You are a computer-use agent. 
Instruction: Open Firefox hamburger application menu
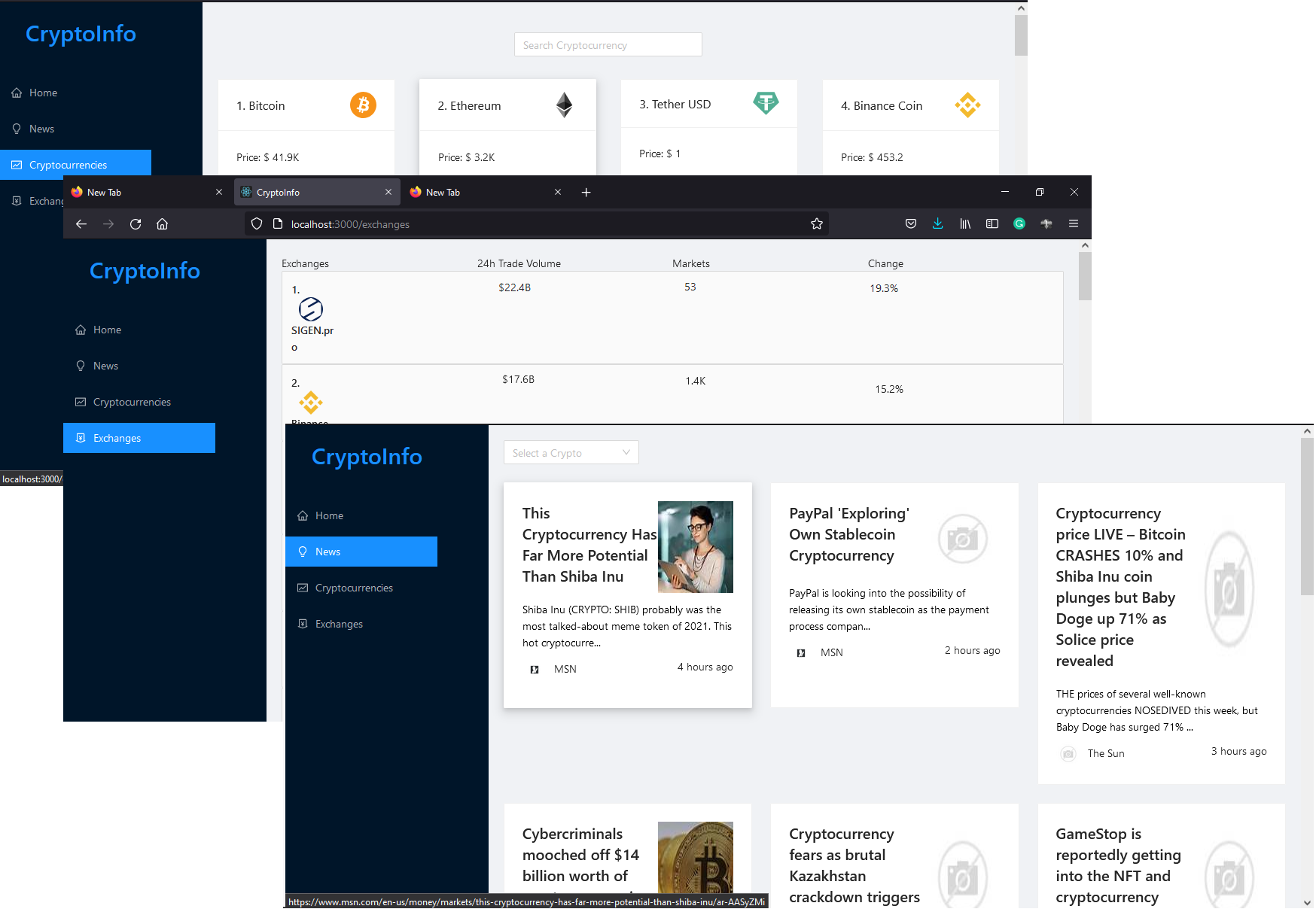pyautogui.click(x=1074, y=223)
